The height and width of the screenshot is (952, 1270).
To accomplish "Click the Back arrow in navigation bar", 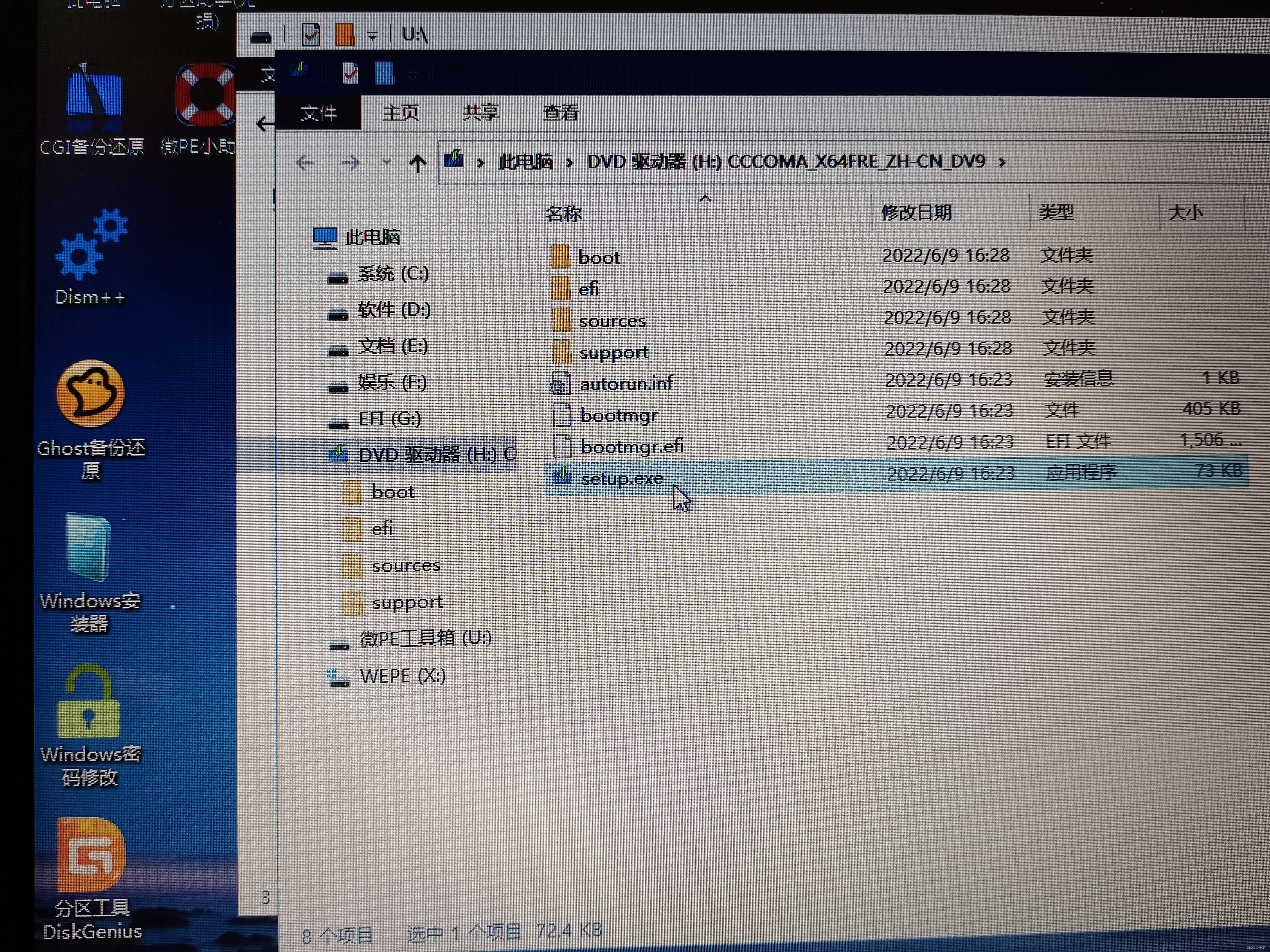I will (305, 163).
